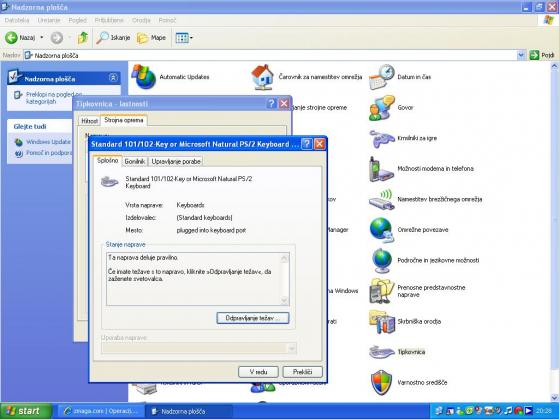Click the Prekliči button
Viewport: 559px width, 419px height.
pos(303,372)
